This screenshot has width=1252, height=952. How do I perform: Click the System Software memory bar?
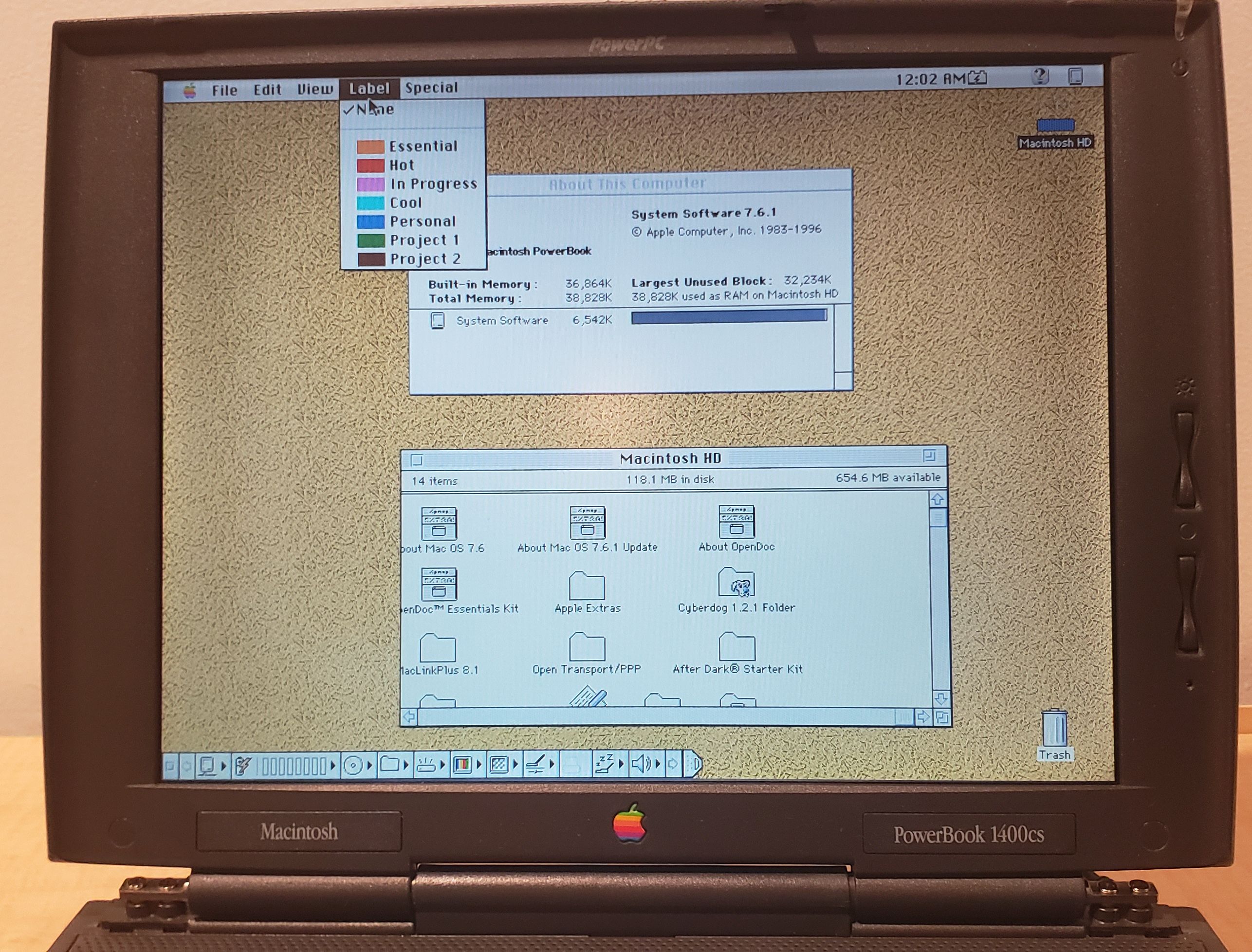click(729, 317)
